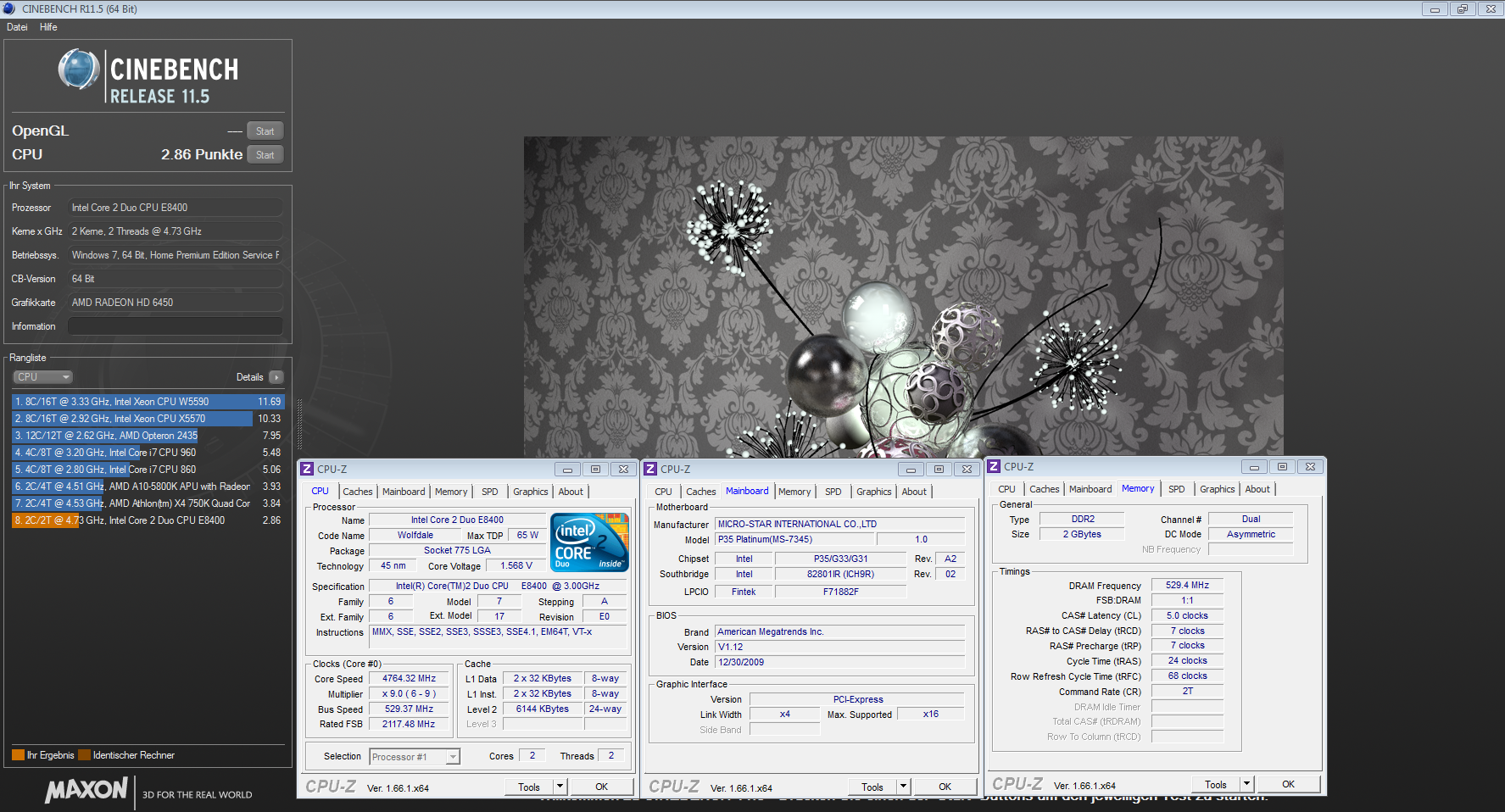Click Tools button in first CPU-Z window
The image size is (1505, 812).
point(529,787)
